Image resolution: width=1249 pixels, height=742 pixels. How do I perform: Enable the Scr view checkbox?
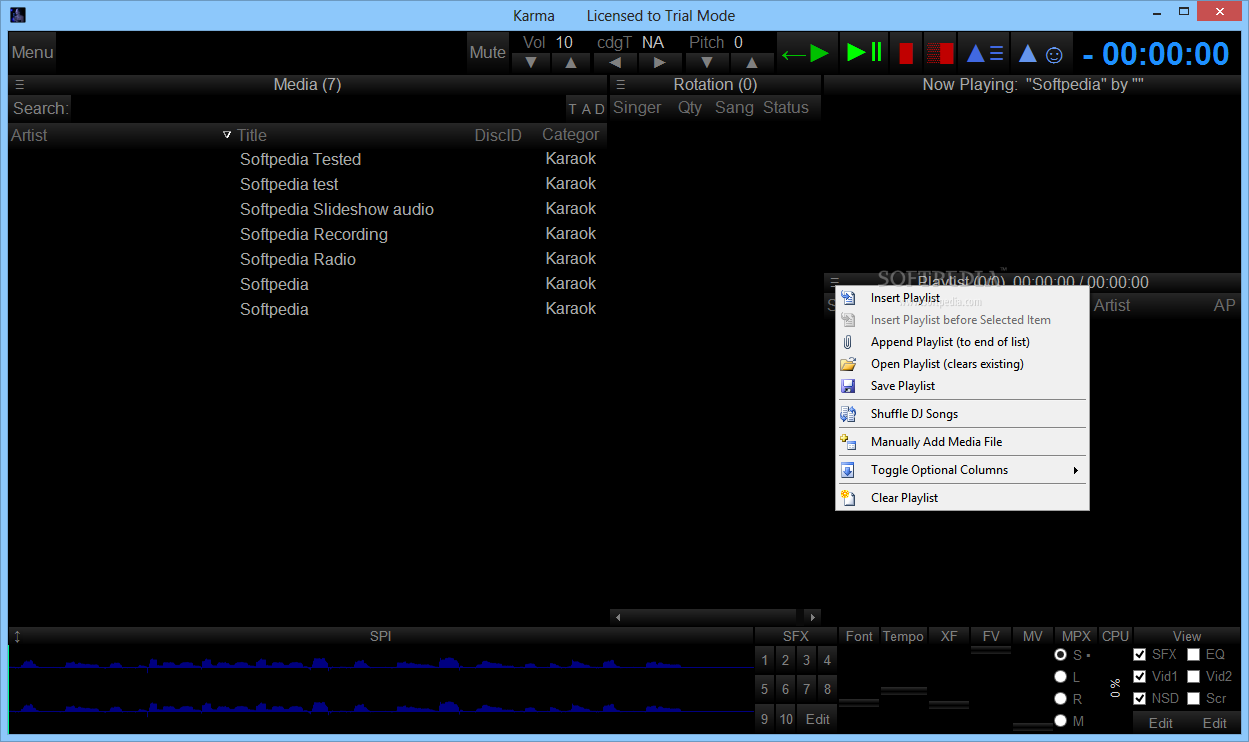[x=1193, y=699]
